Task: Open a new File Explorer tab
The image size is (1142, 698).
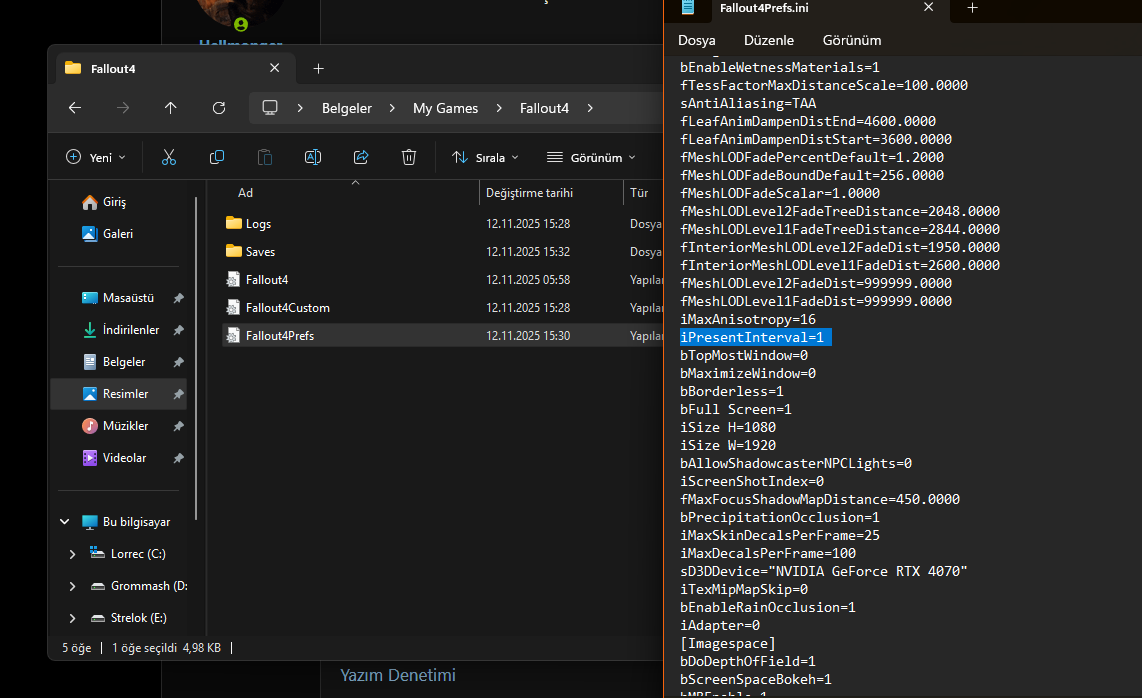Action: tap(318, 68)
